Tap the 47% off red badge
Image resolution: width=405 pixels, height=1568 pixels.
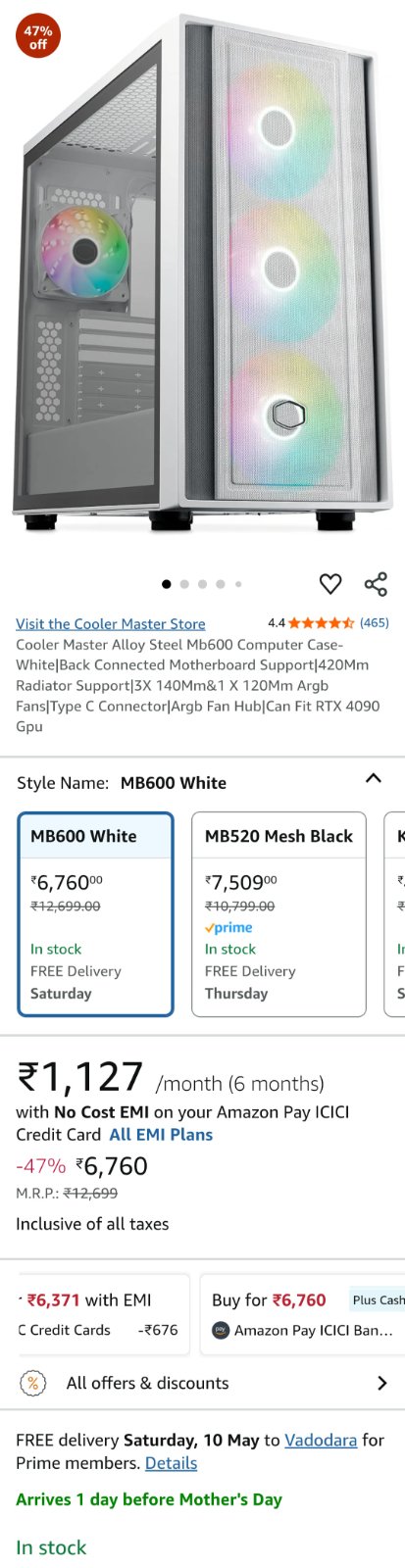pyautogui.click(x=38, y=37)
